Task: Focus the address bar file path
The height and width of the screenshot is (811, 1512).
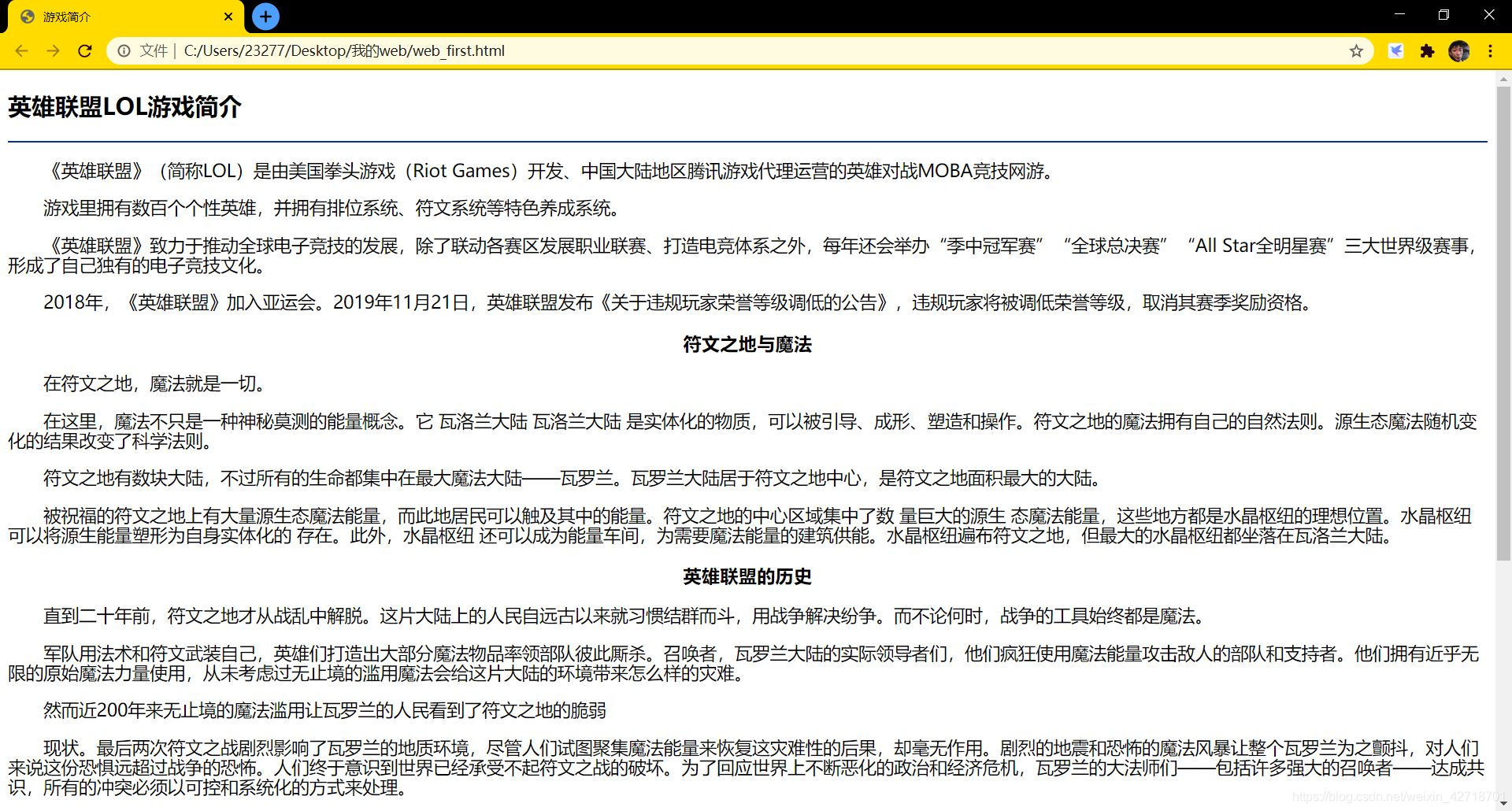Action: click(x=344, y=51)
